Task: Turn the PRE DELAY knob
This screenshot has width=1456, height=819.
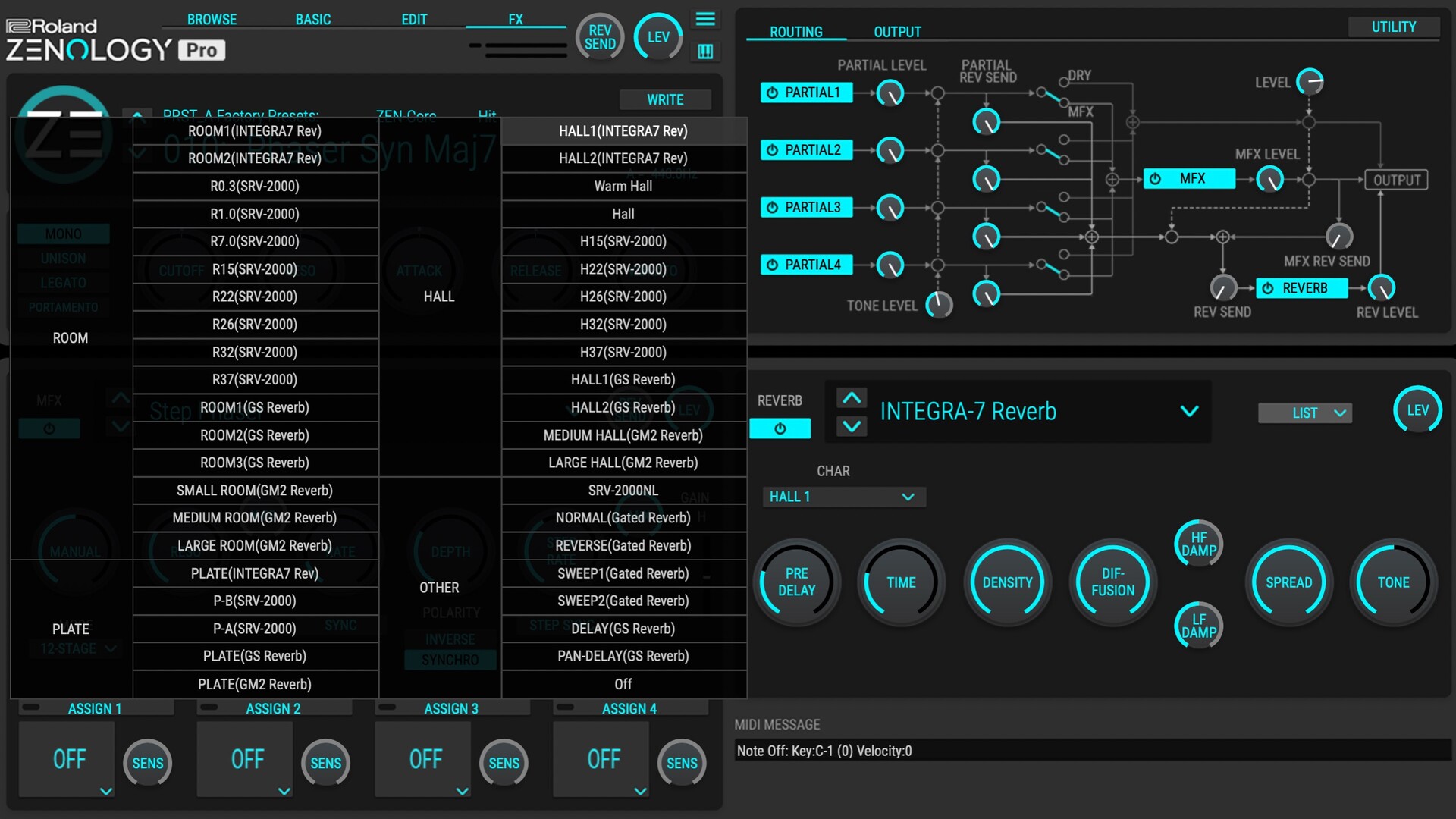Action: coord(796,582)
